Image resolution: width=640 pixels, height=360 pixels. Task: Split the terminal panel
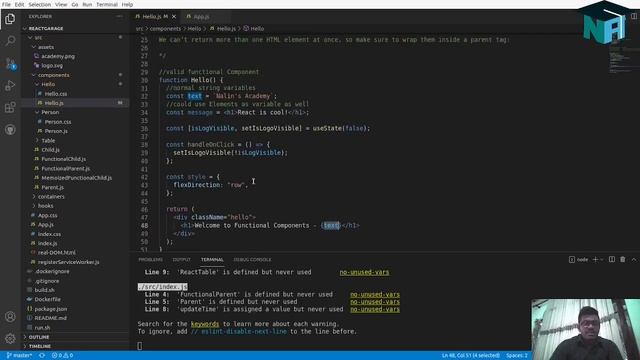(611, 260)
